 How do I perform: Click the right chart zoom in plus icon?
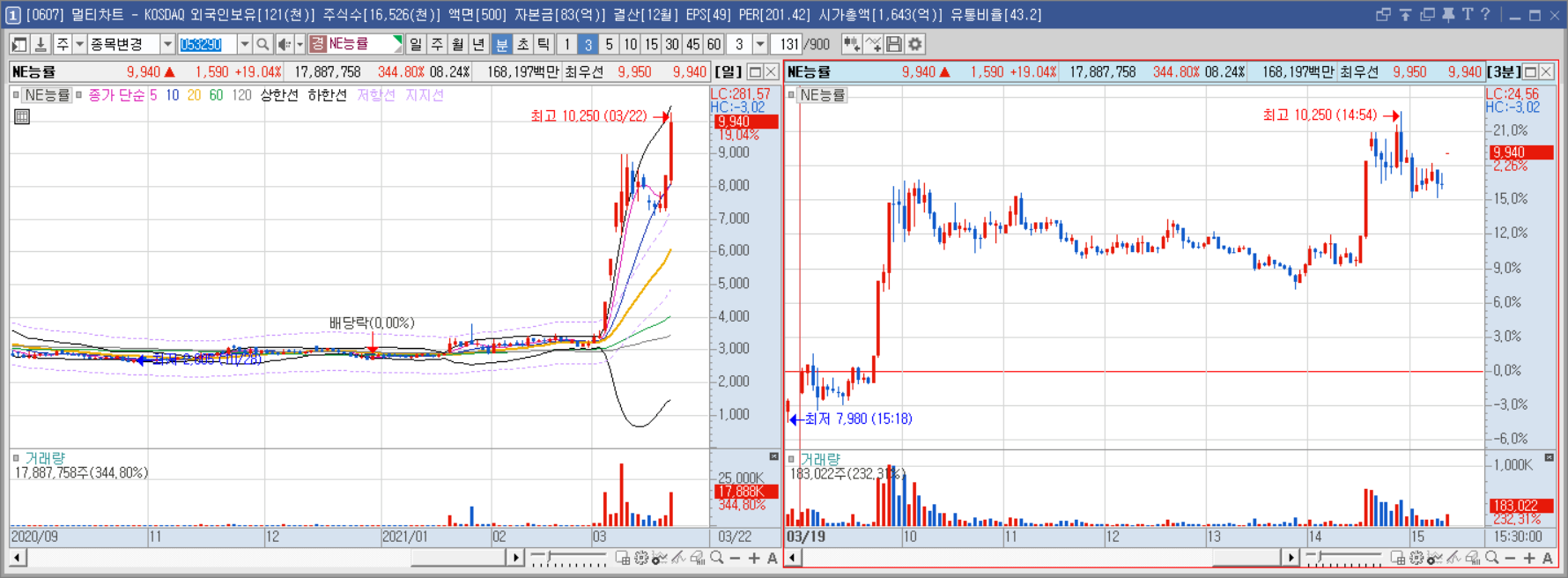point(1529,558)
